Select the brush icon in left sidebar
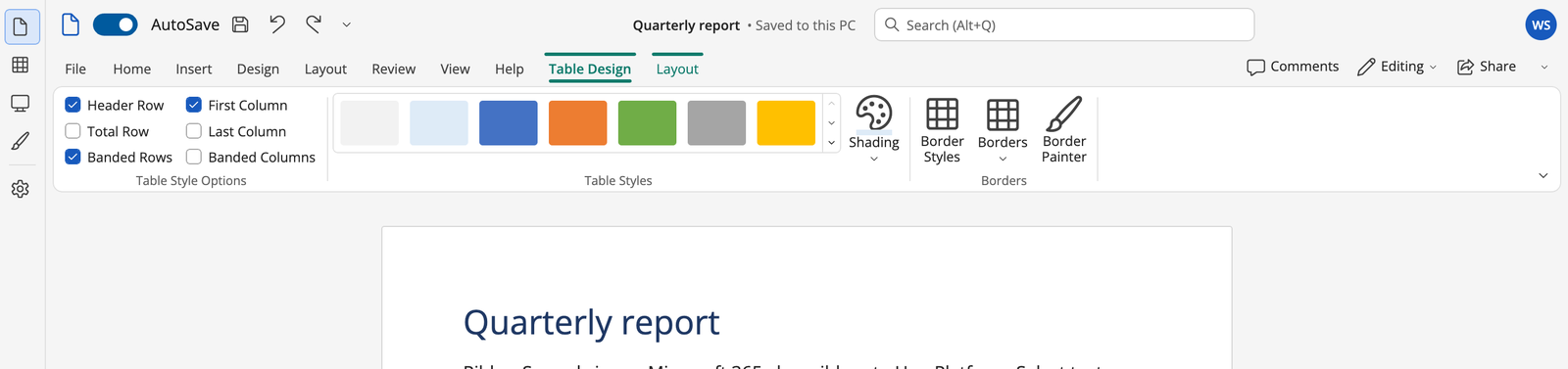This screenshot has width=1568, height=369. pos(20,141)
